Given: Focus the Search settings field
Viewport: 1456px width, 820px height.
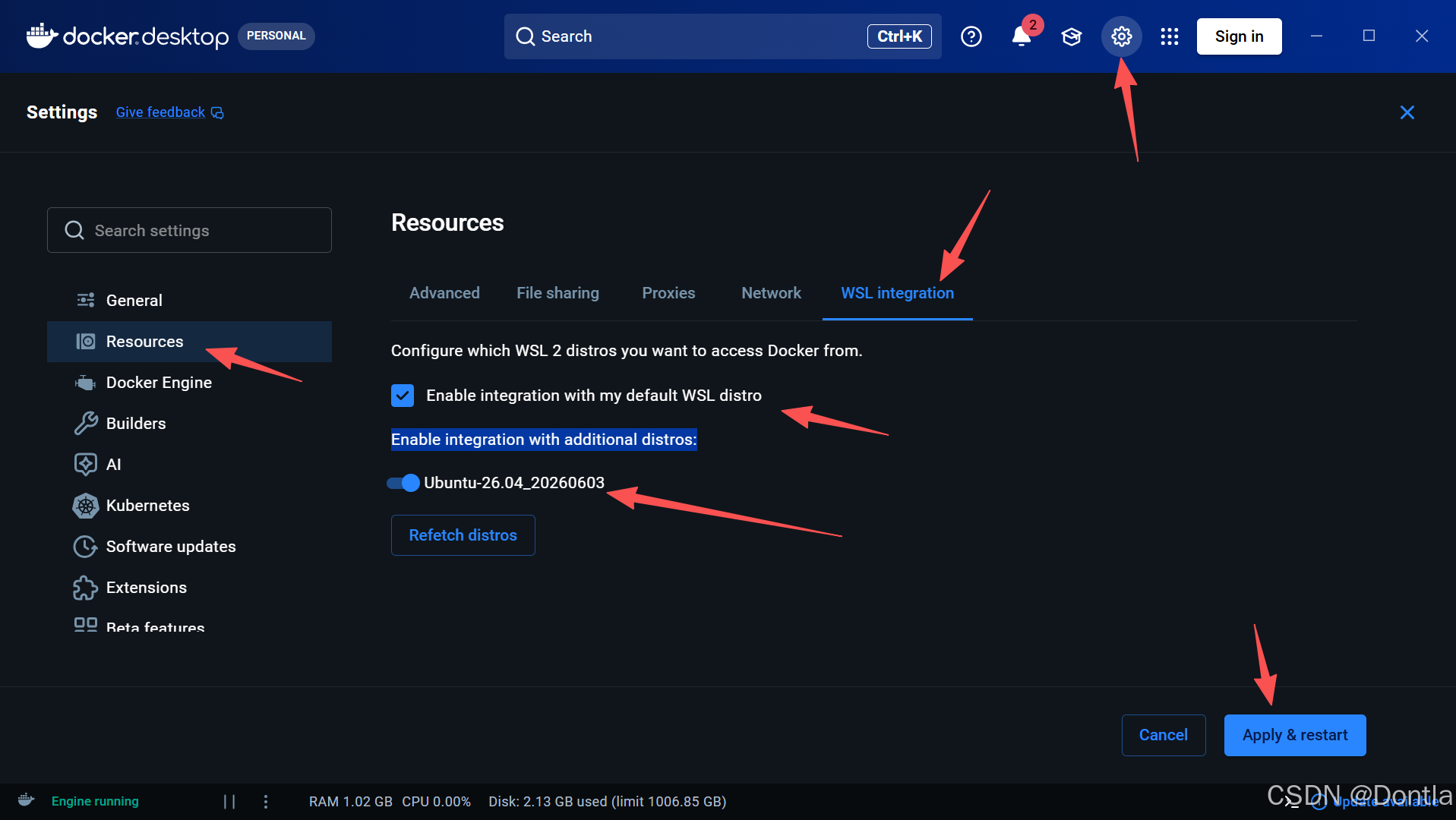Looking at the screenshot, I should 189,230.
